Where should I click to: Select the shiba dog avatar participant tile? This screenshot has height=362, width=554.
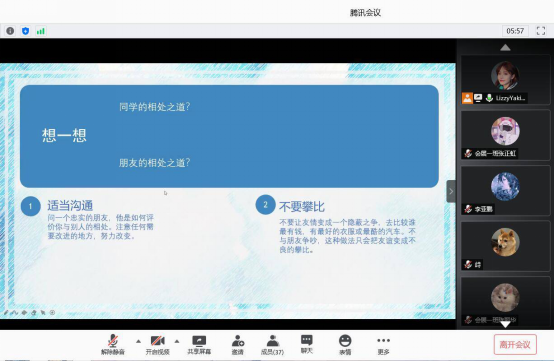[x=505, y=246]
